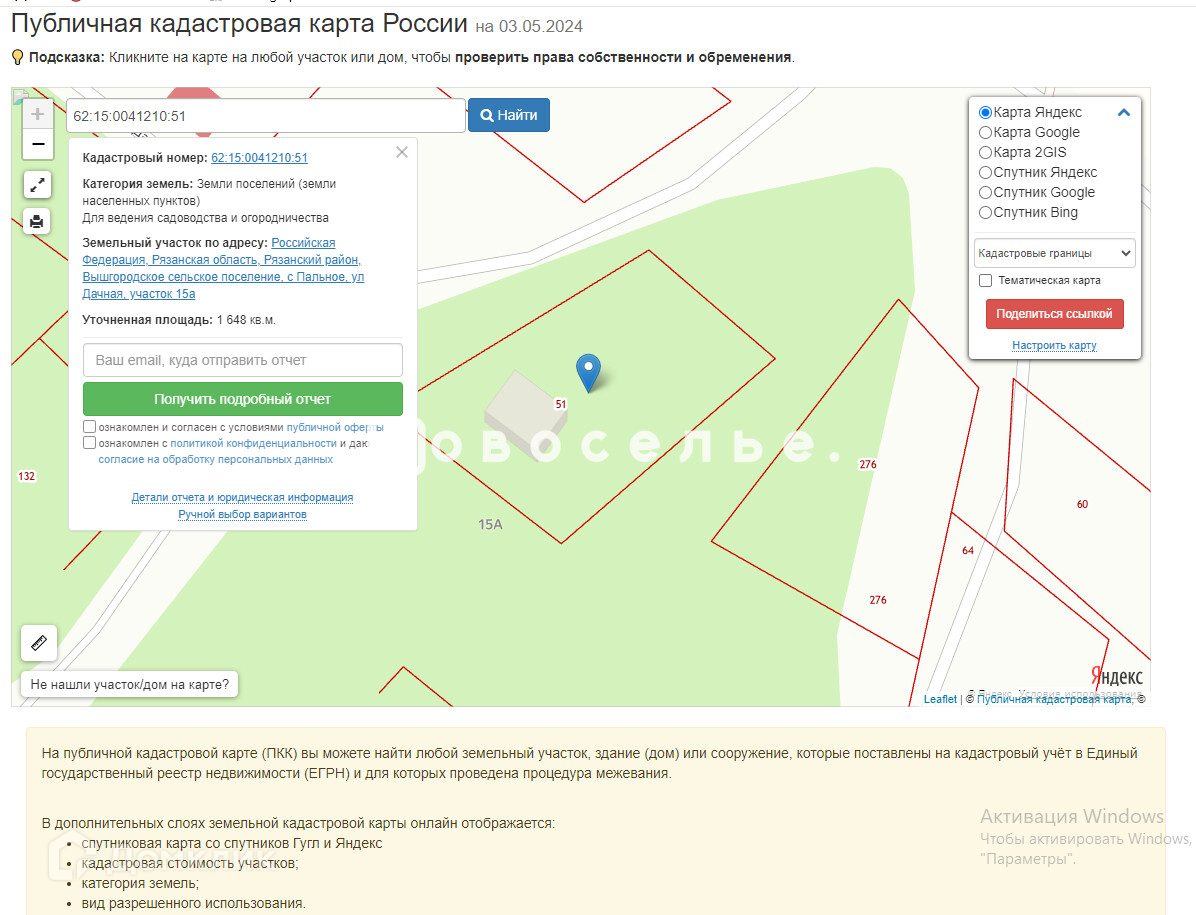This screenshot has height=915, width=1196.
Task: Open the ruler measurement tool
Action: pyautogui.click(x=39, y=643)
